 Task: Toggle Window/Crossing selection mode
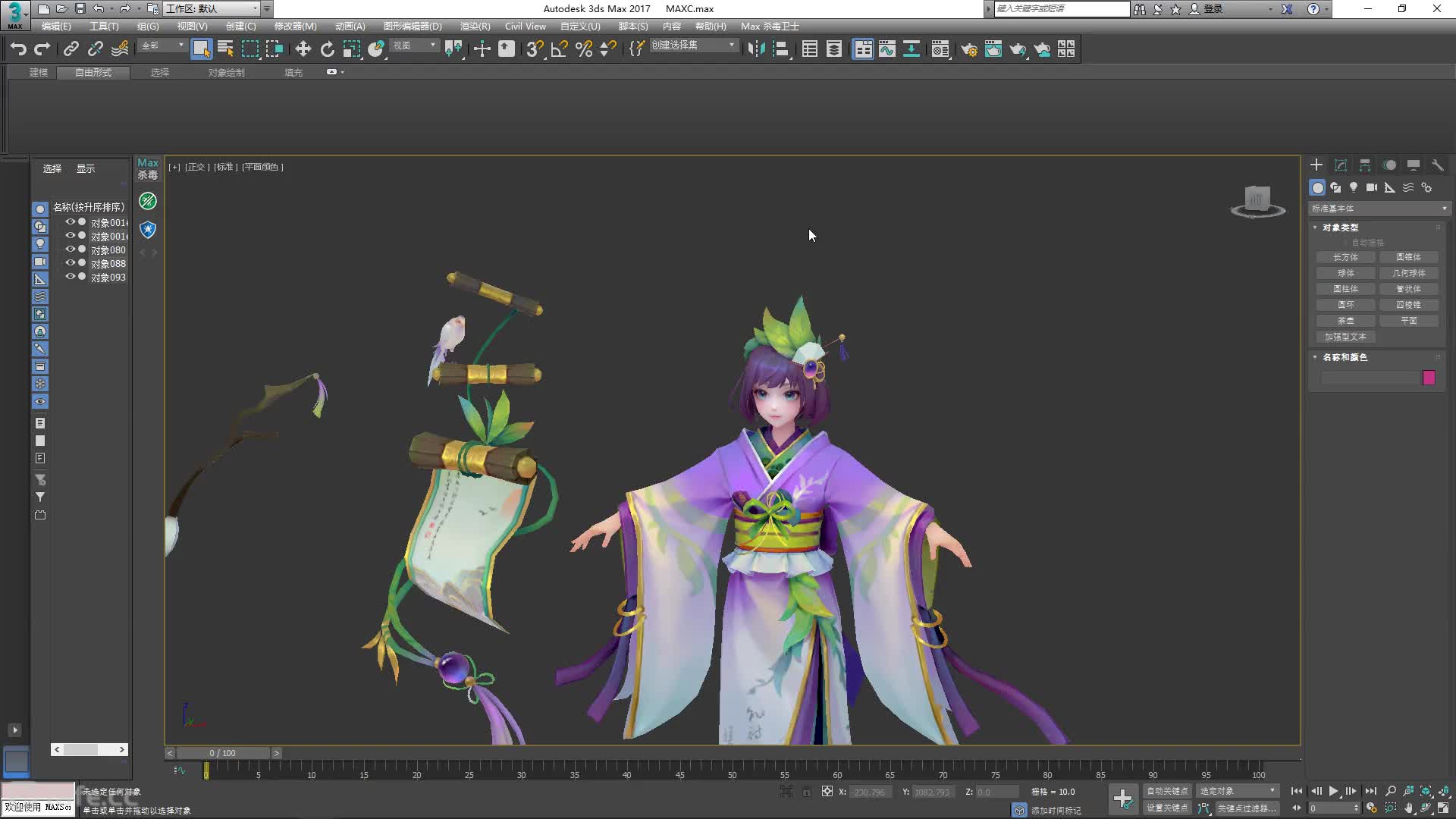tap(274, 49)
